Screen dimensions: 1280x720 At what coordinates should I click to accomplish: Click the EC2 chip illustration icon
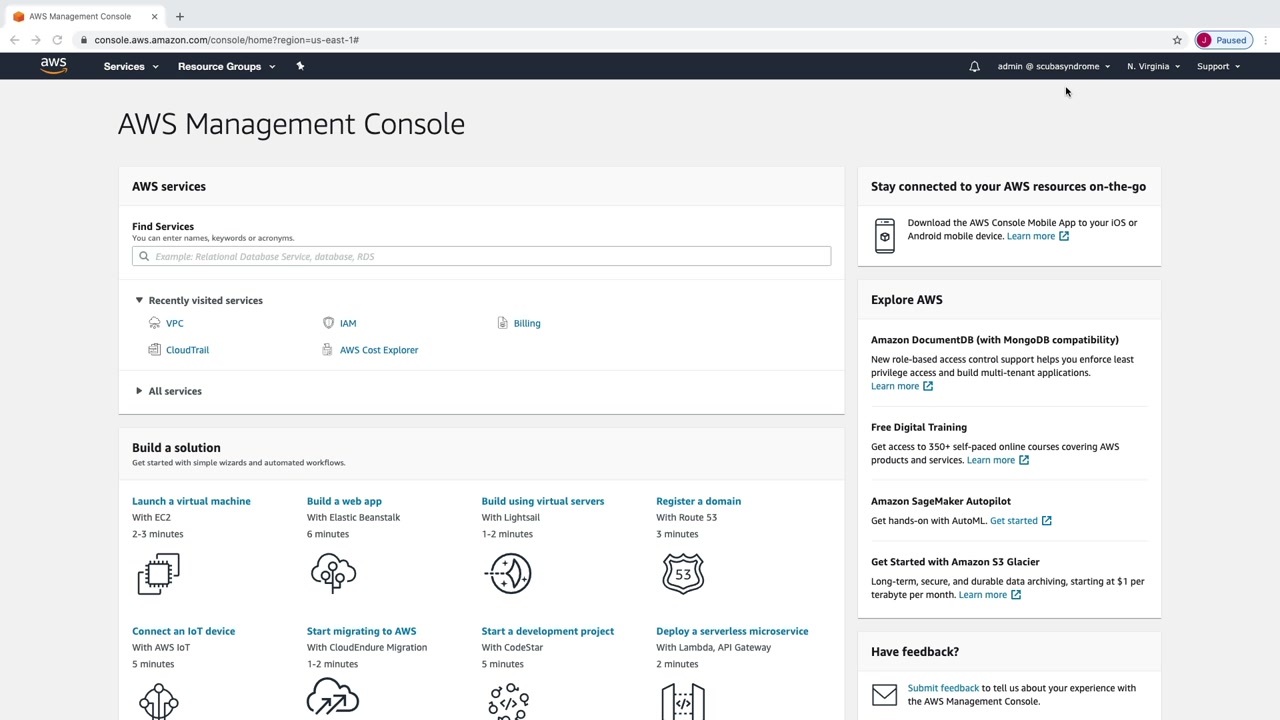pyautogui.click(x=159, y=574)
